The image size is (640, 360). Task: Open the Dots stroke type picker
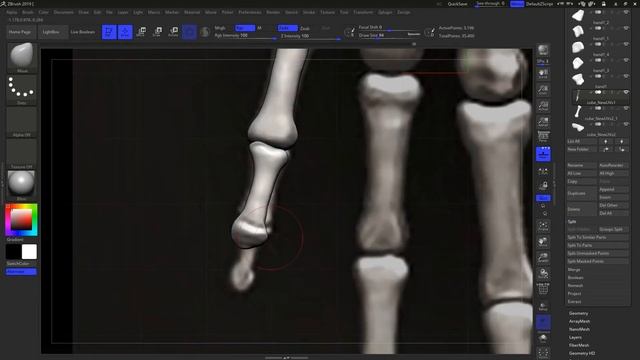click(22, 90)
